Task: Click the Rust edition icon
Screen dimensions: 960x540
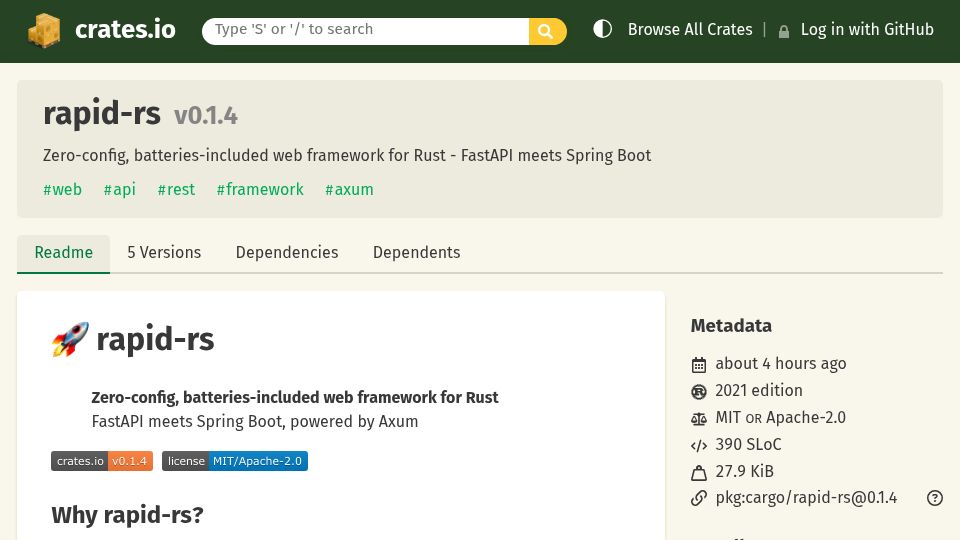Action: (x=699, y=391)
